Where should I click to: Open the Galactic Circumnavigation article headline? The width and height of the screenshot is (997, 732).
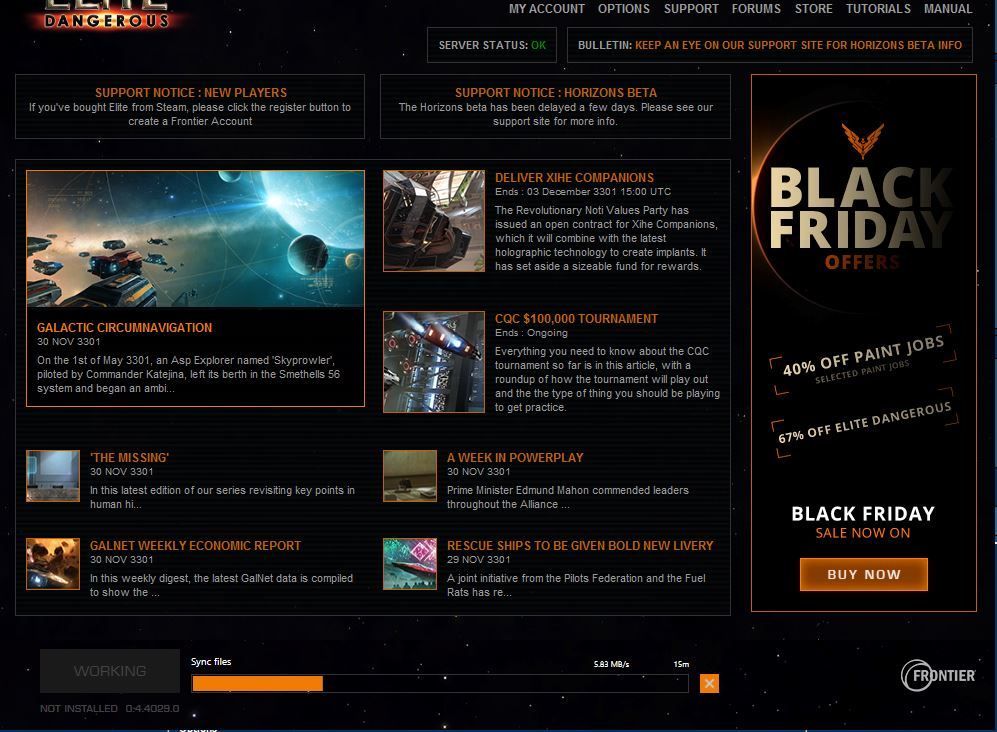tap(125, 328)
